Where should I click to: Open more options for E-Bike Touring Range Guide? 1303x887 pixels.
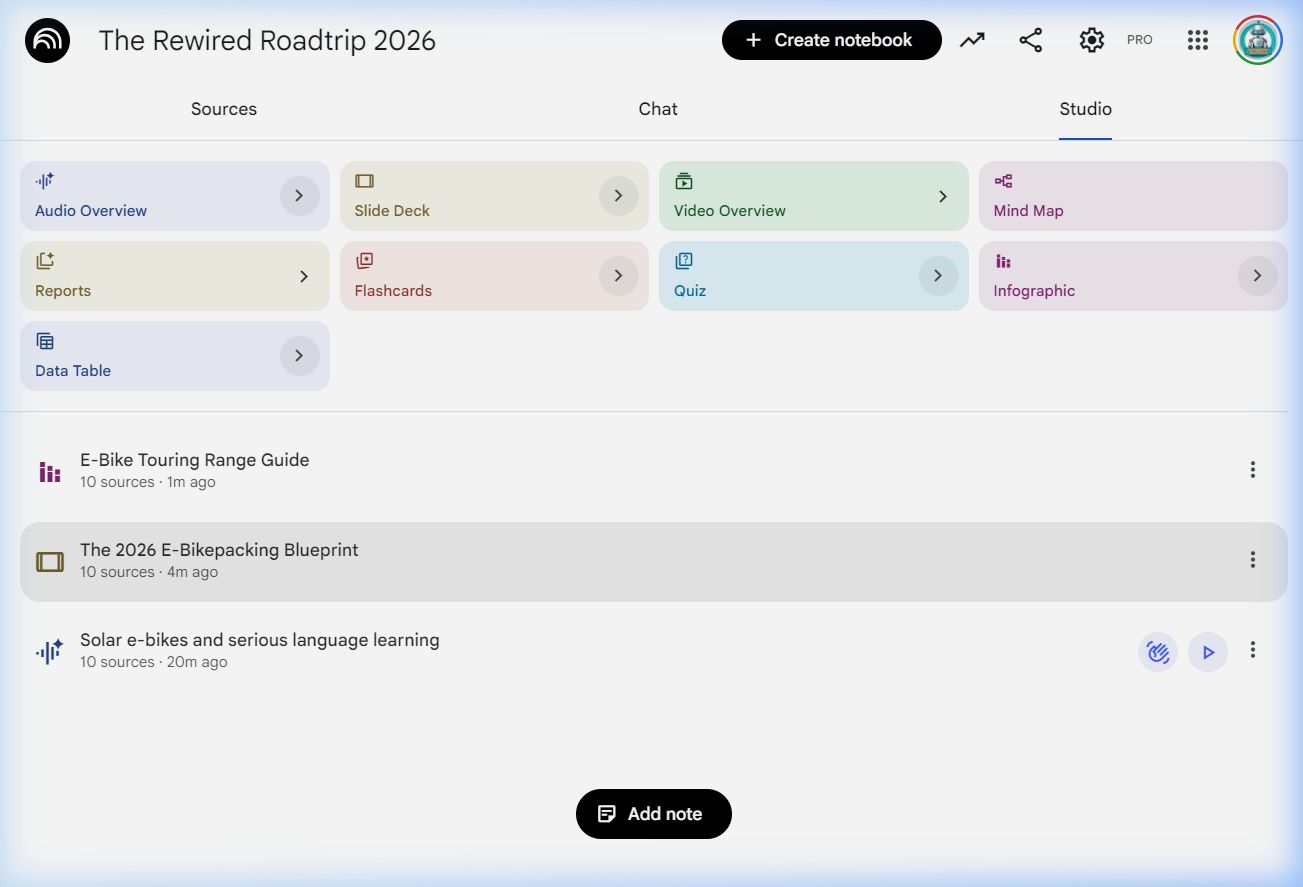tap(1252, 470)
